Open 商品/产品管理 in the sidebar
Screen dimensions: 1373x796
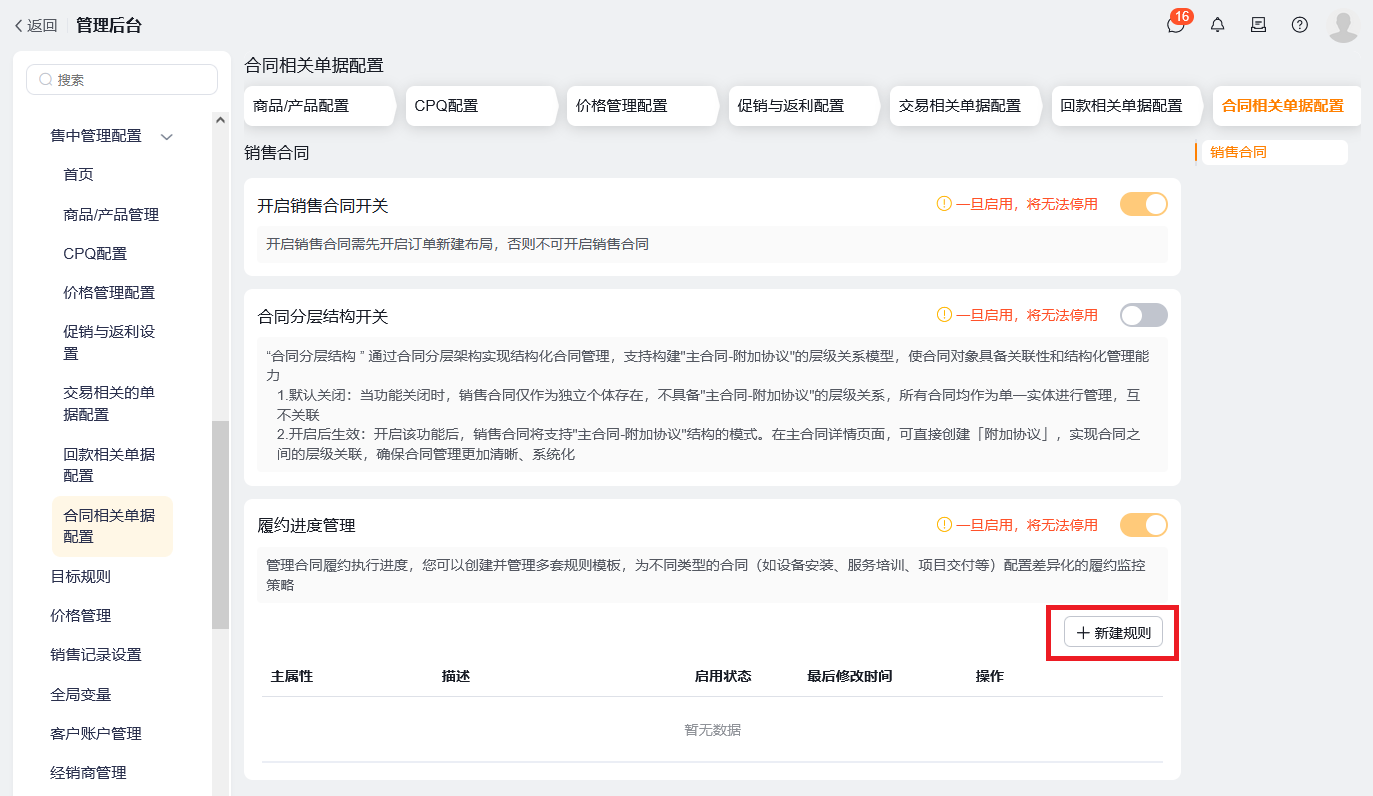(111, 215)
